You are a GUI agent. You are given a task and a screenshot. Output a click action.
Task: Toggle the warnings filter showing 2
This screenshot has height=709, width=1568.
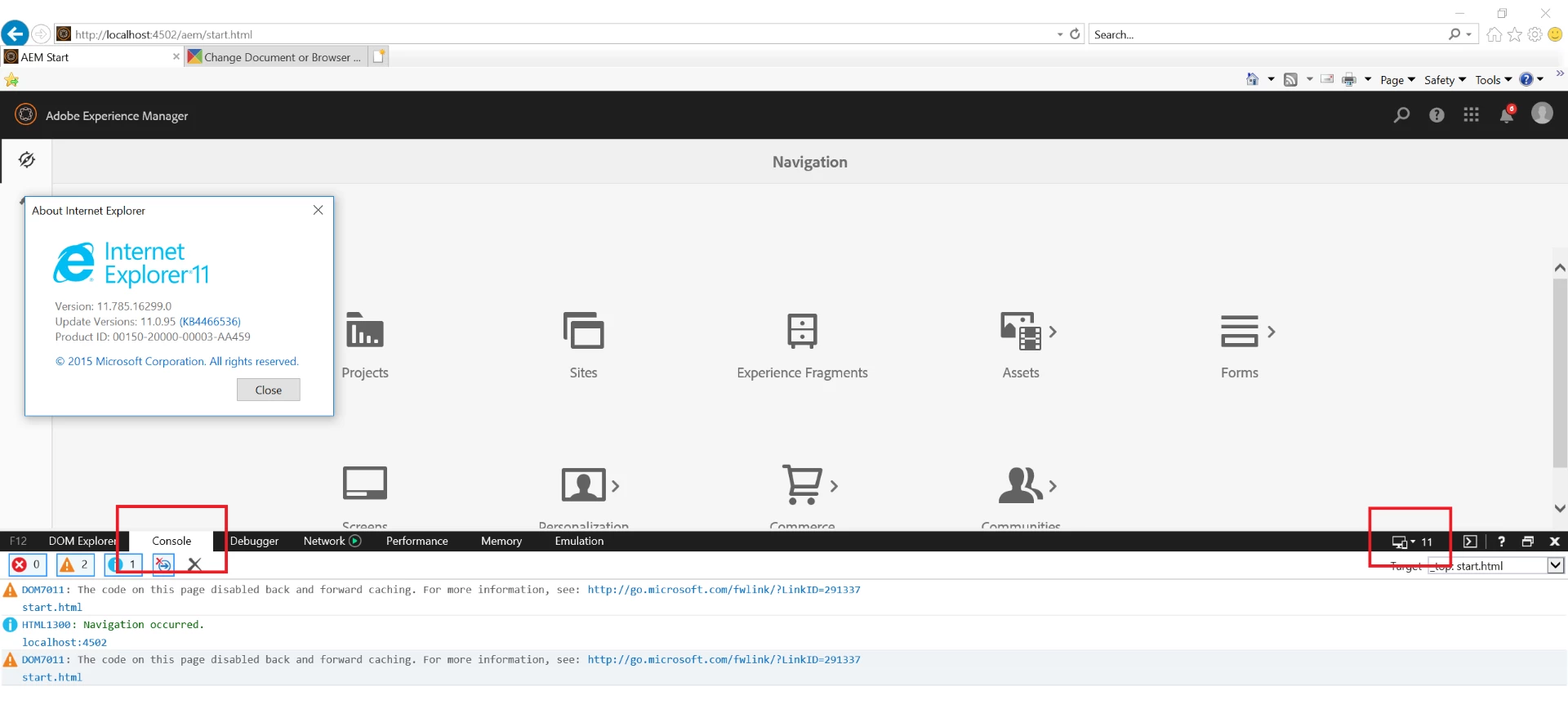[75, 564]
